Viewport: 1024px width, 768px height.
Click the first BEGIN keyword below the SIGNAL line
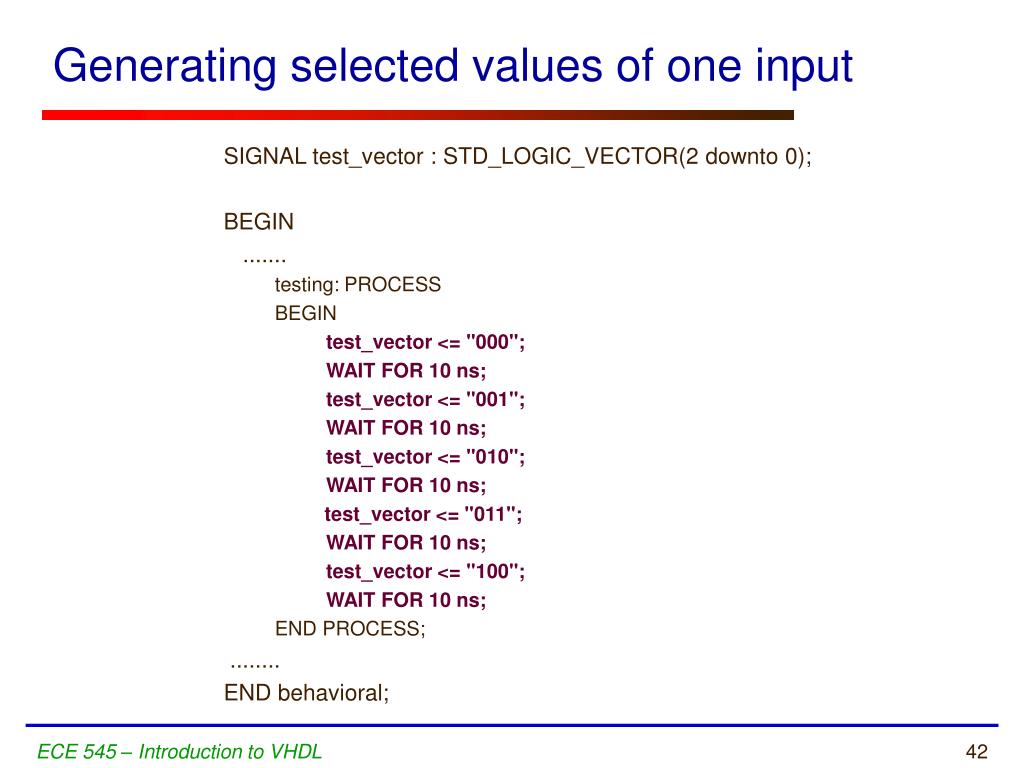(258, 221)
